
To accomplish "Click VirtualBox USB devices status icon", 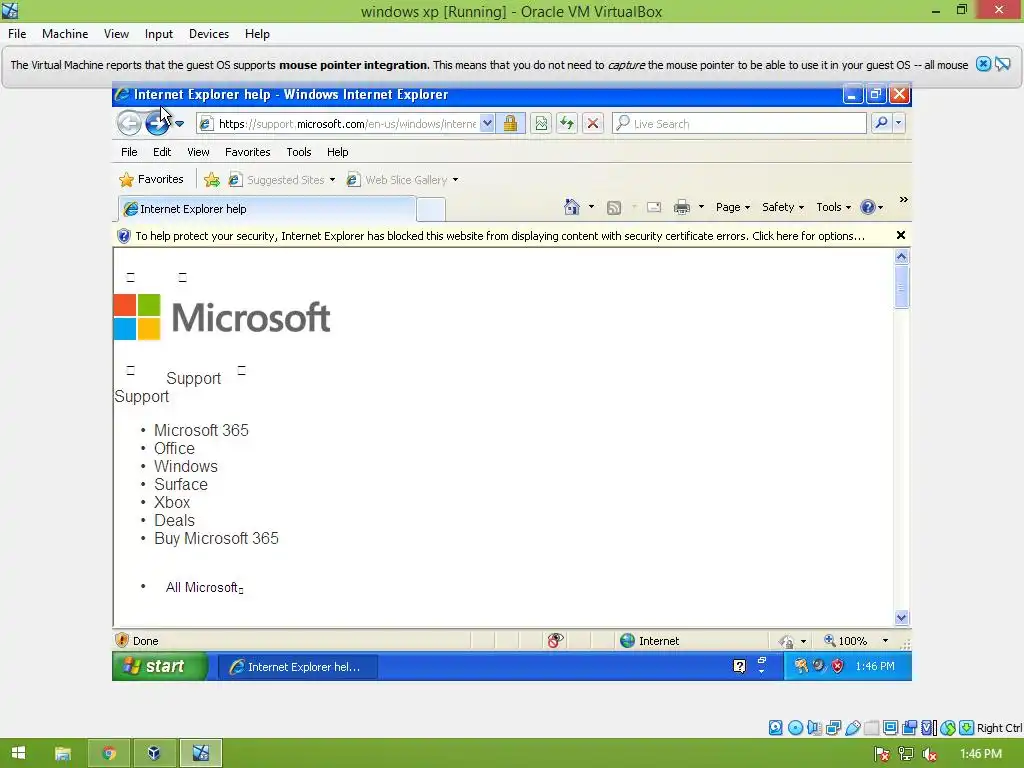I will [852, 728].
